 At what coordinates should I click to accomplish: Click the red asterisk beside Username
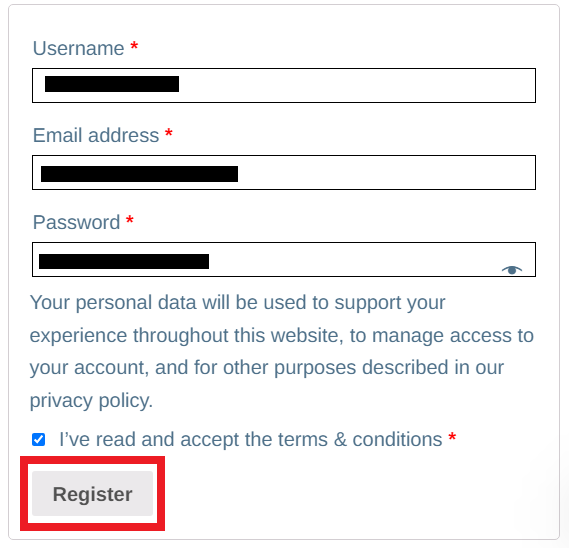(134, 46)
